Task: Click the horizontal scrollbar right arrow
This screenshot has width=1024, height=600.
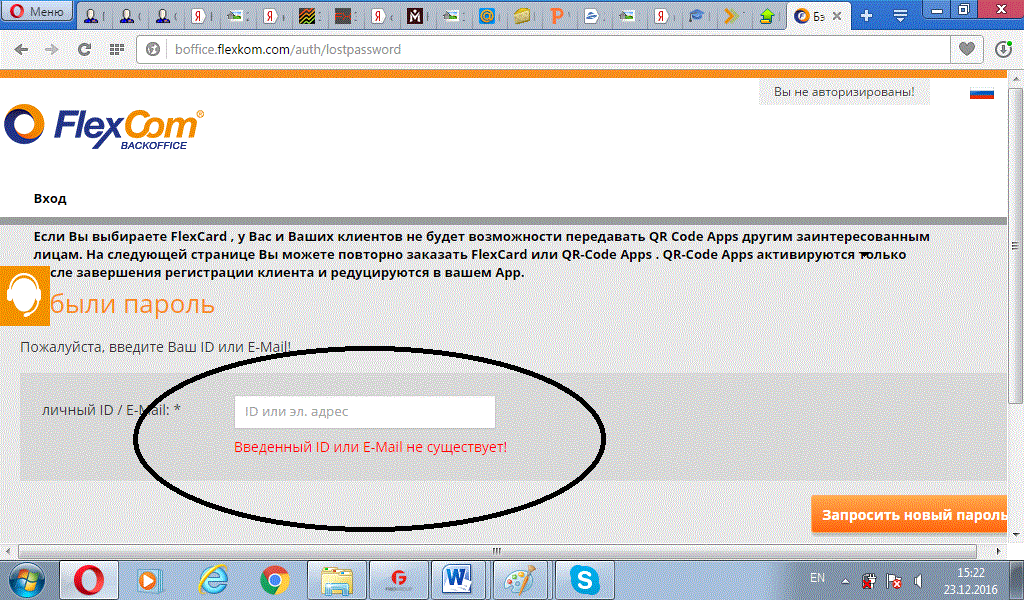Action: pos(999,551)
